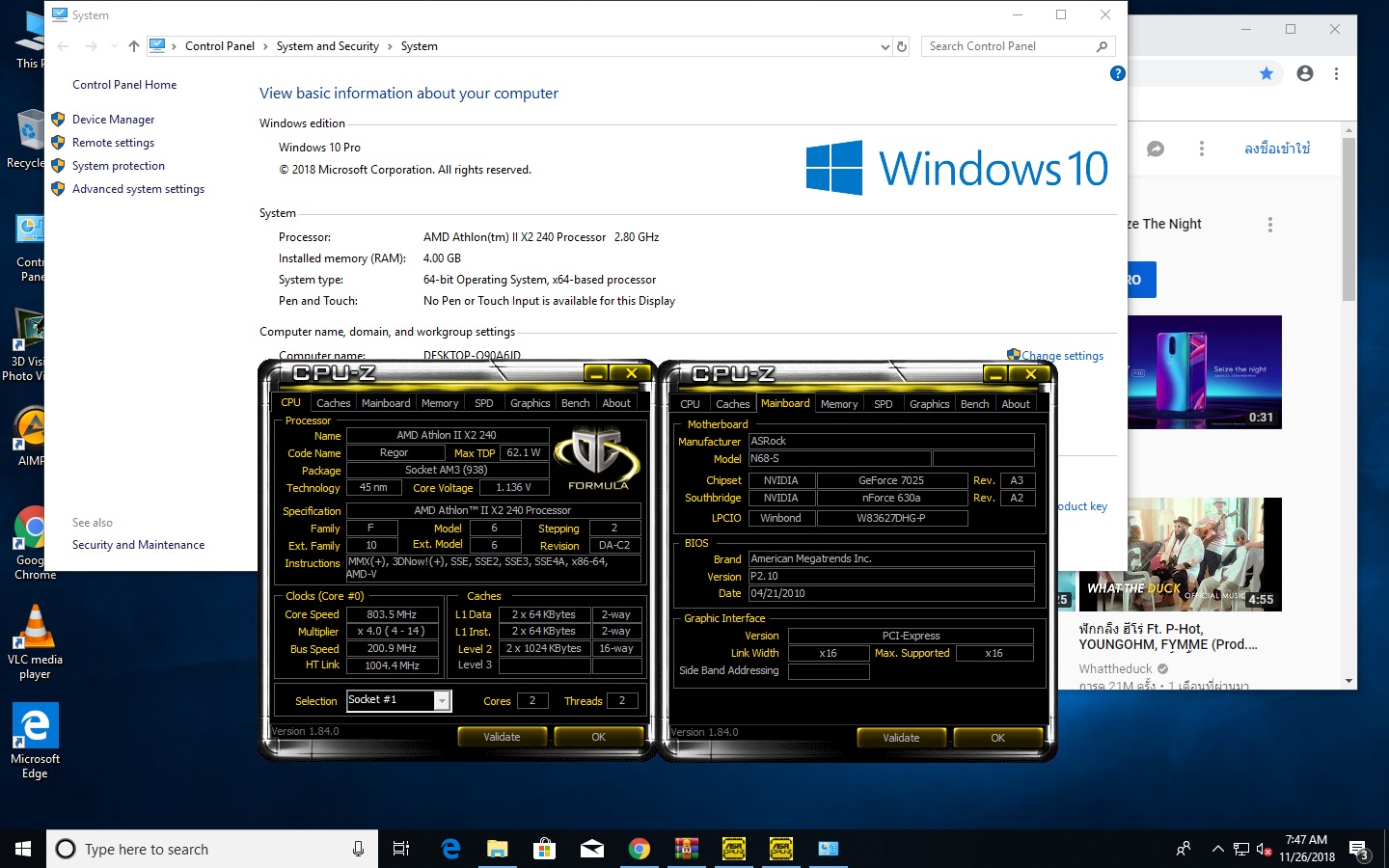Open the Windows Start menu
The width and height of the screenshot is (1389, 868).
(23, 849)
